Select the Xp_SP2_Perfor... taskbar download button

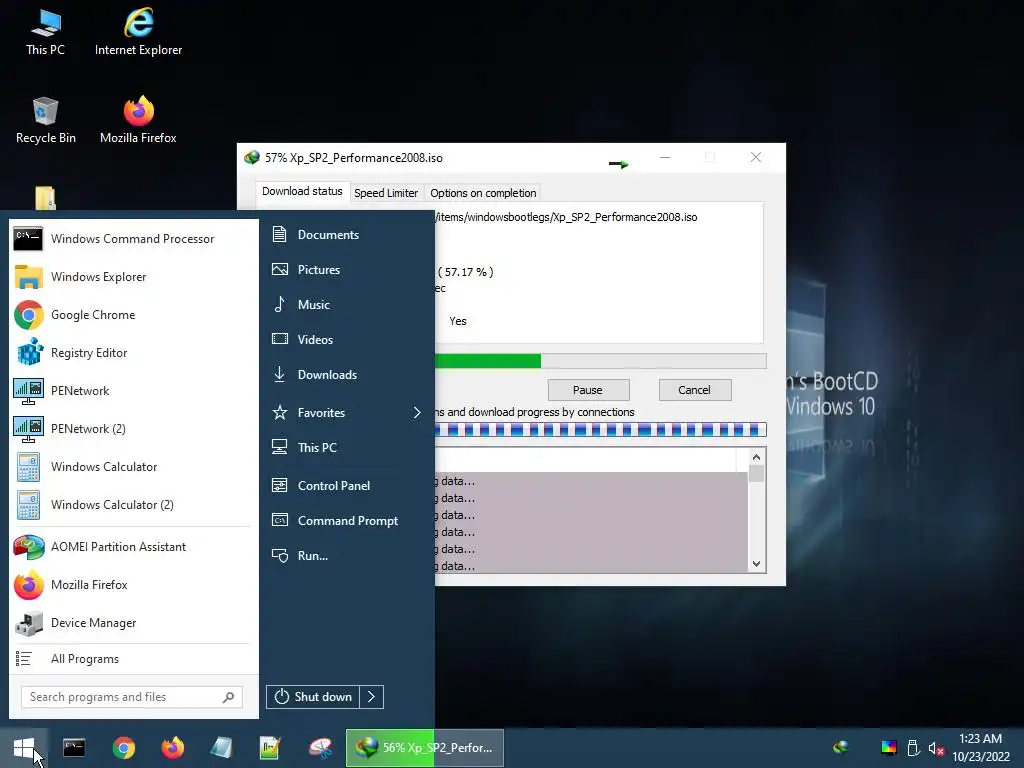point(424,748)
